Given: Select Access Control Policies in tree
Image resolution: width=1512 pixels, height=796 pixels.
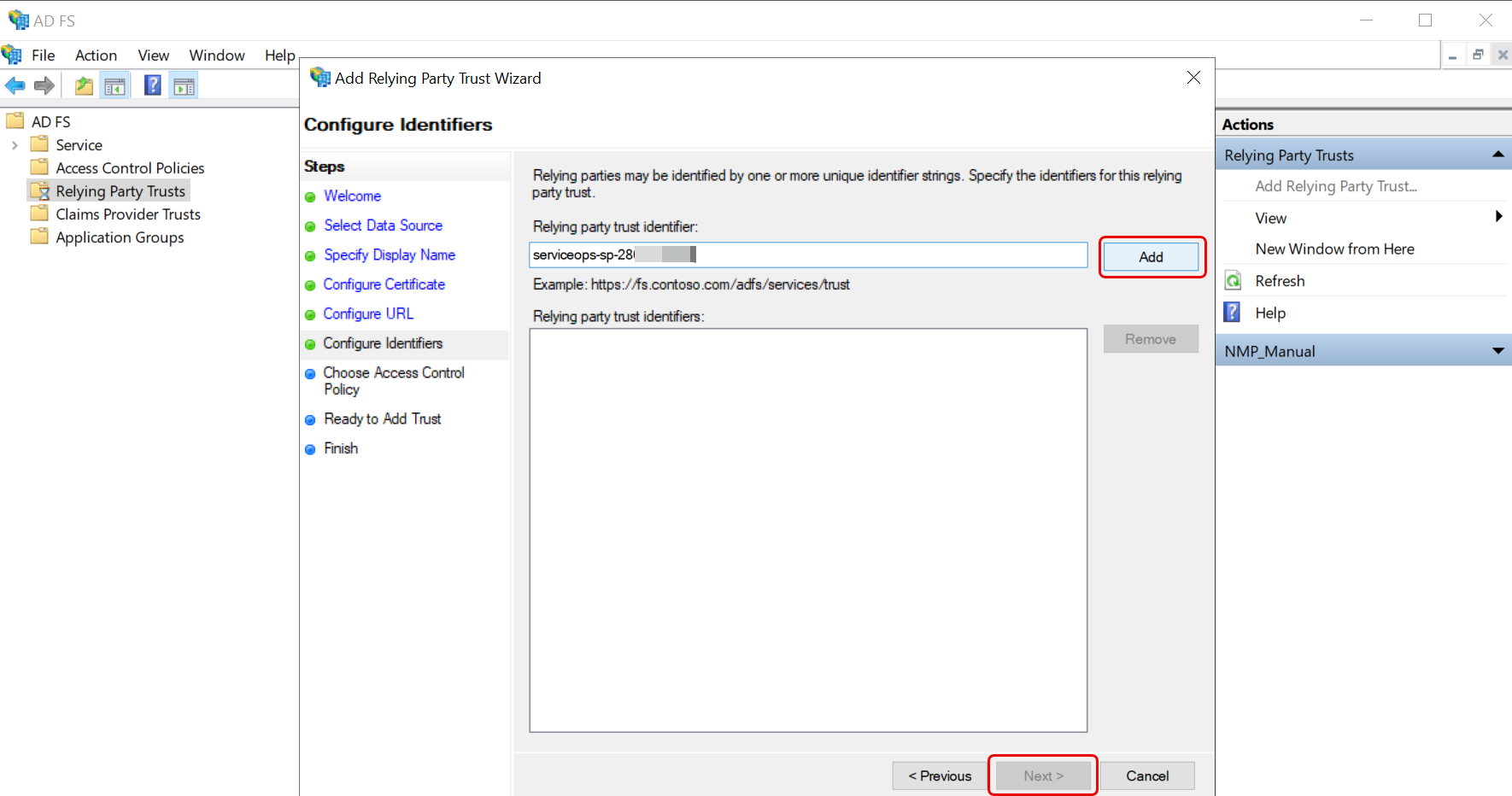Looking at the screenshot, I should pyautogui.click(x=130, y=168).
